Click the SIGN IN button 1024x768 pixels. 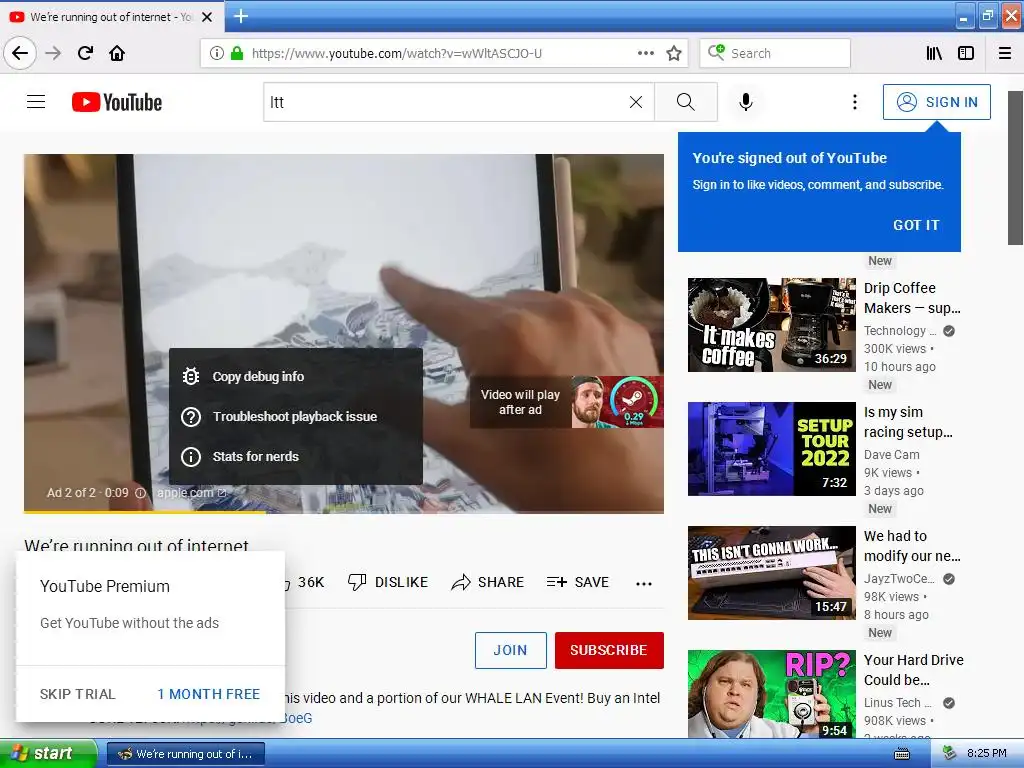pos(936,102)
